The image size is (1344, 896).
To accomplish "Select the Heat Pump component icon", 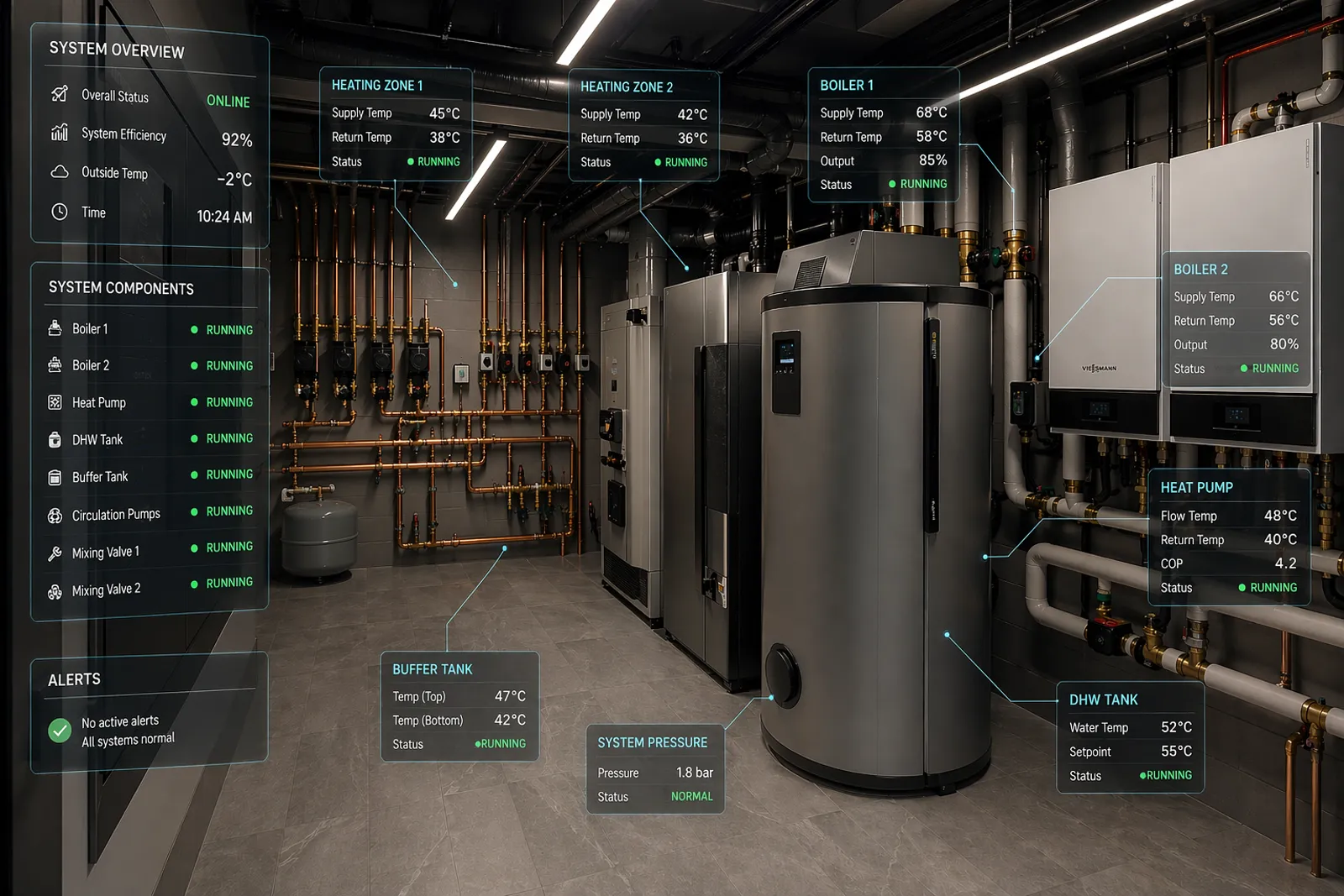I will tap(55, 402).
